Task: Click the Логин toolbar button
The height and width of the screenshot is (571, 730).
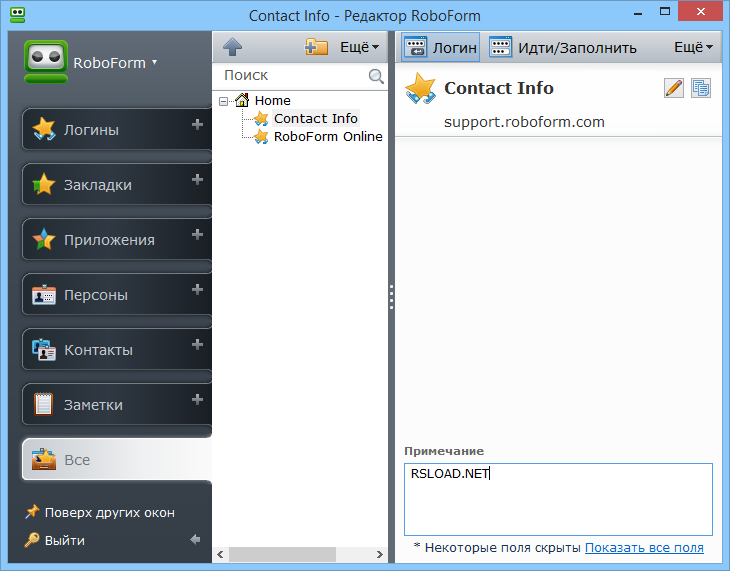Action: pos(440,48)
